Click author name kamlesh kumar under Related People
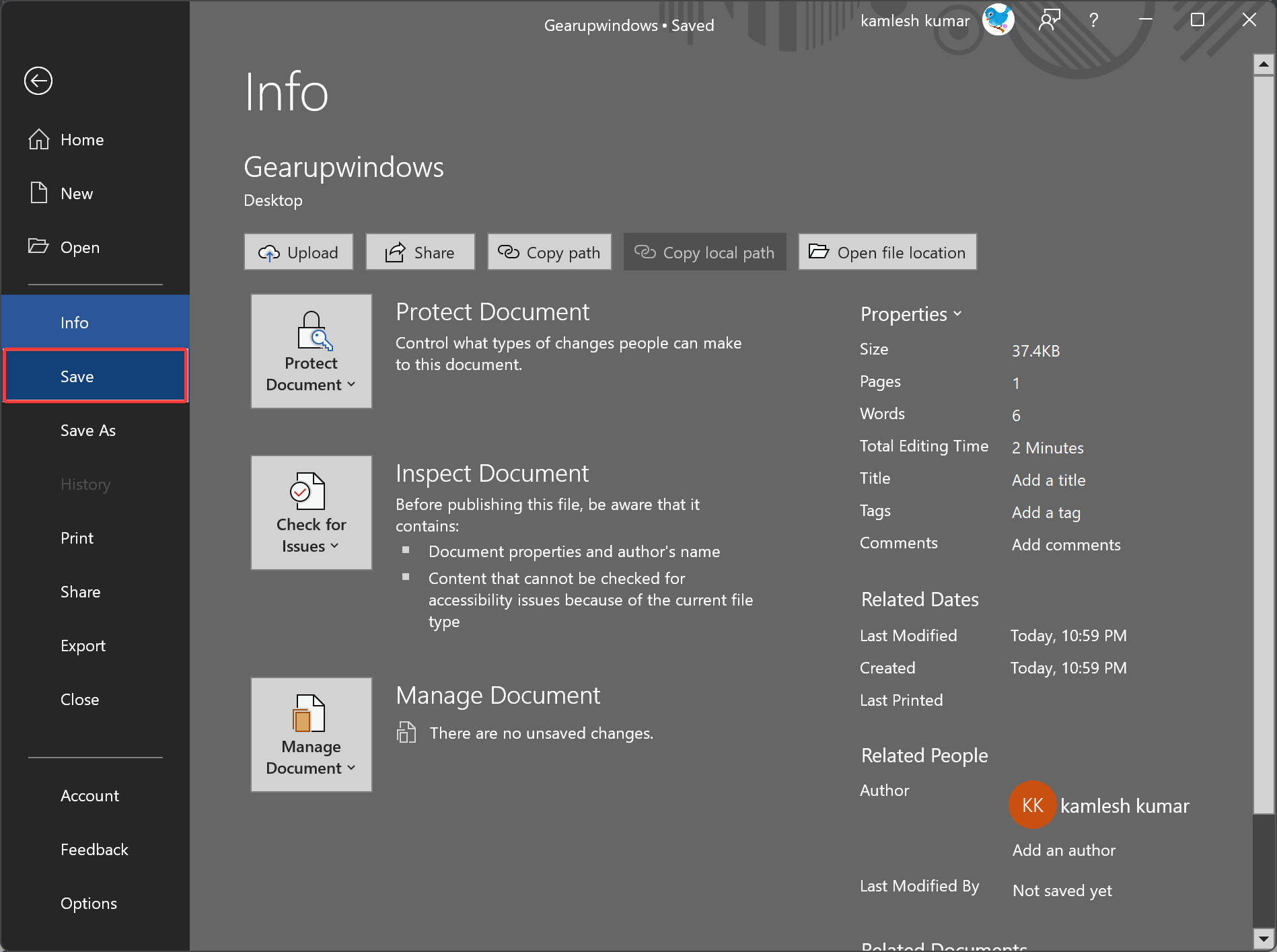1277x952 pixels. [1125, 806]
